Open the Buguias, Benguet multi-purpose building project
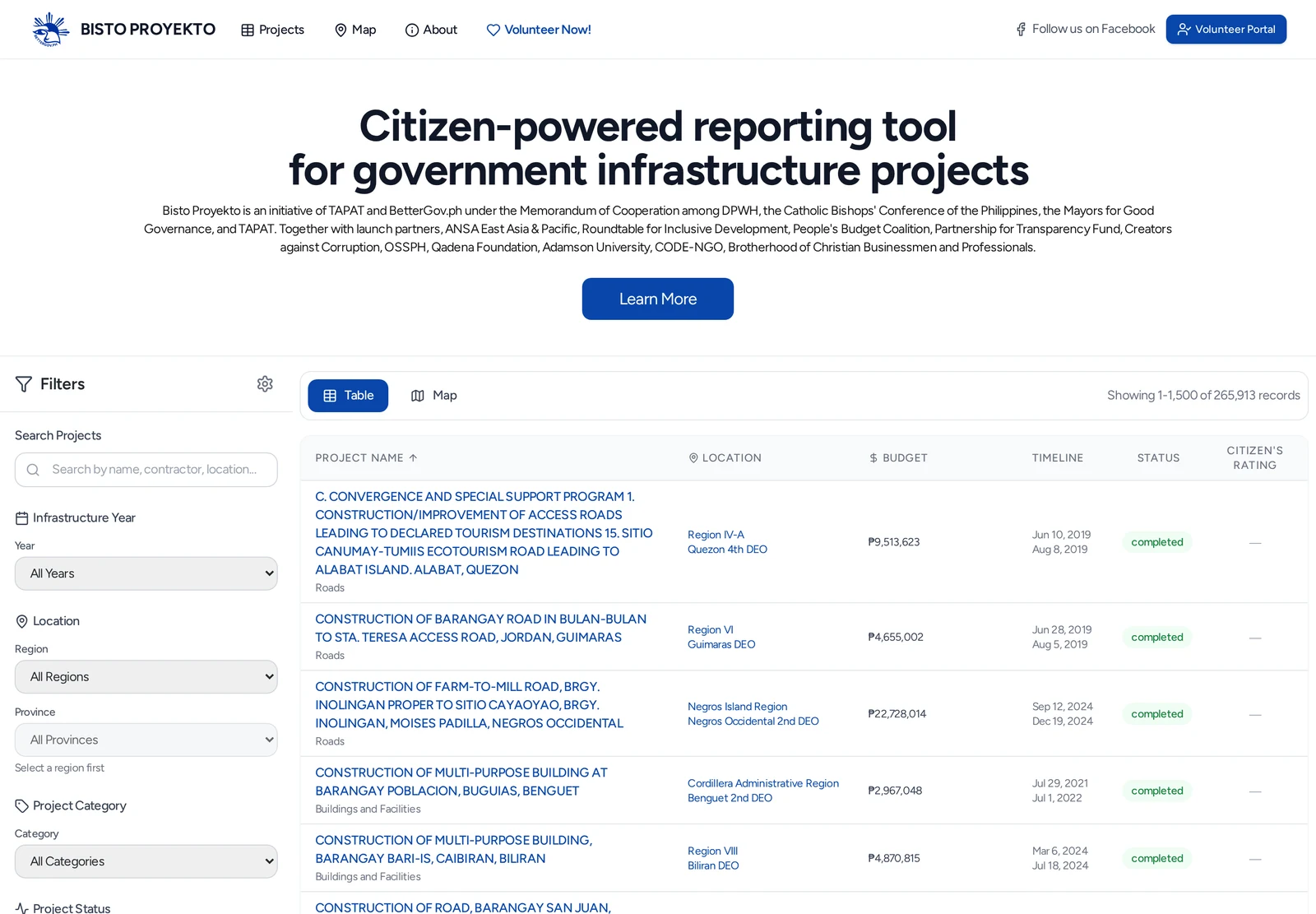This screenshot has height=914, width=1316. click(x=461, y=782)
